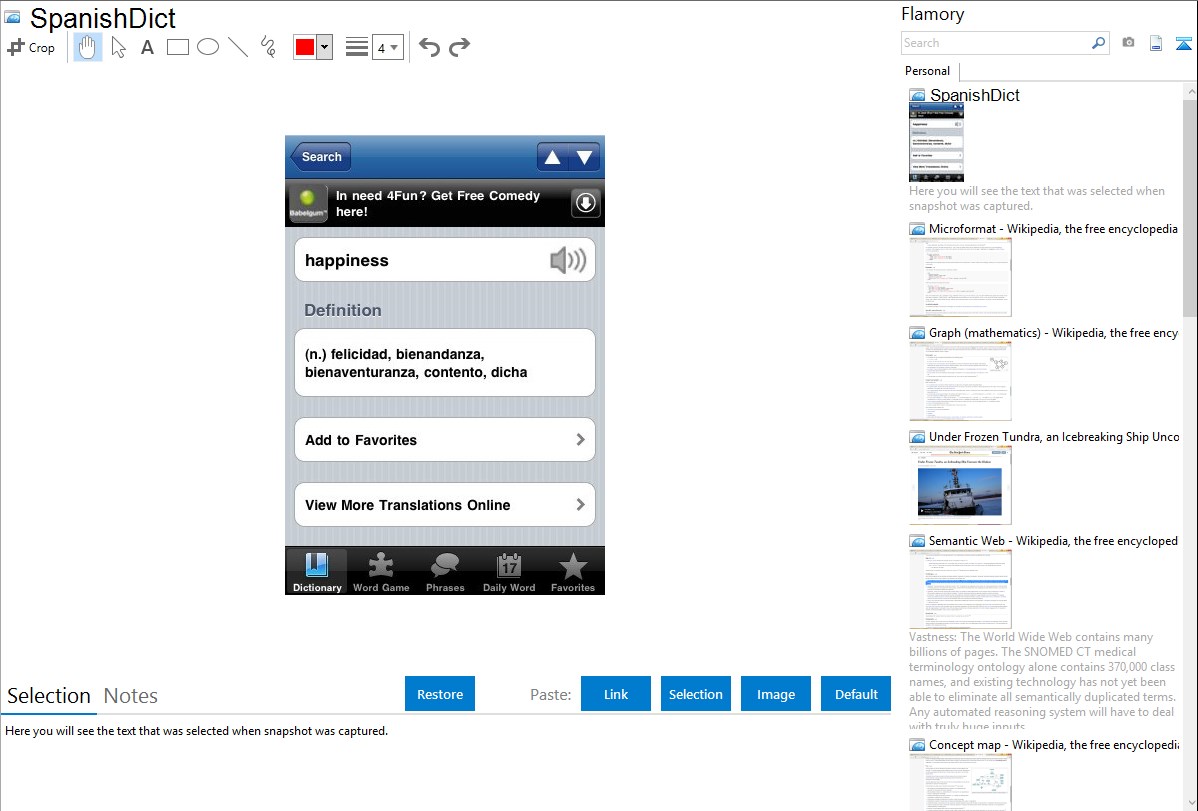Tap the Dictionary tab icon
Screen dimensions: 1198x811
coord(316,571)
